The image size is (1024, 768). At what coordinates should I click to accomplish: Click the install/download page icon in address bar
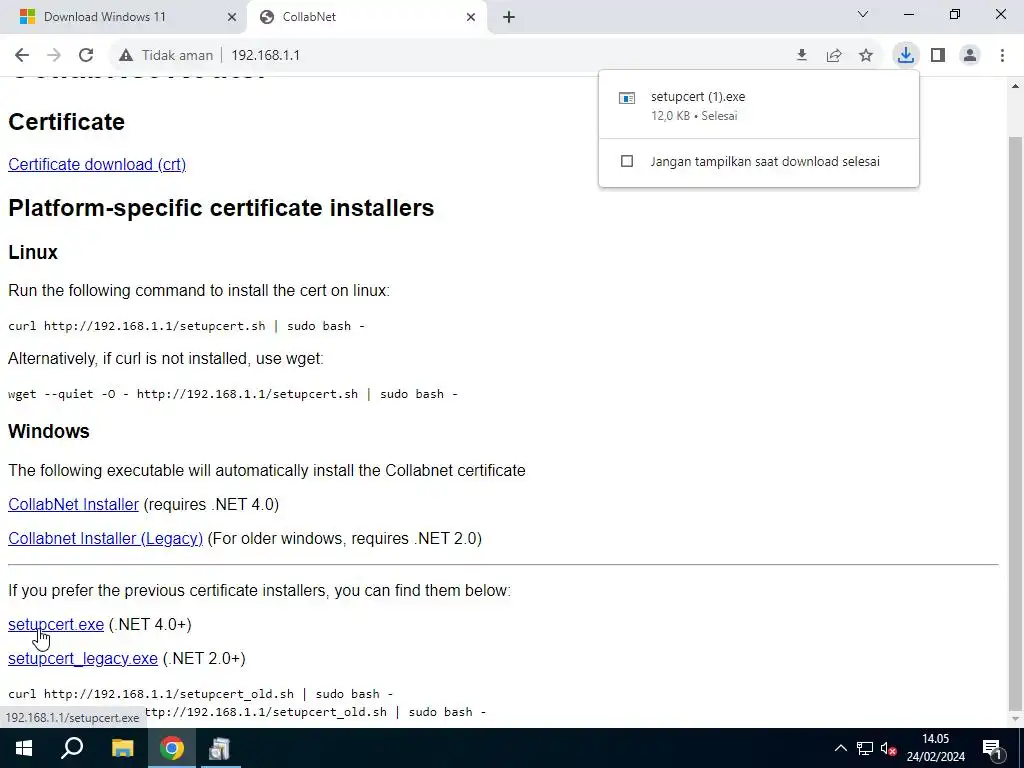pos(802,56)
